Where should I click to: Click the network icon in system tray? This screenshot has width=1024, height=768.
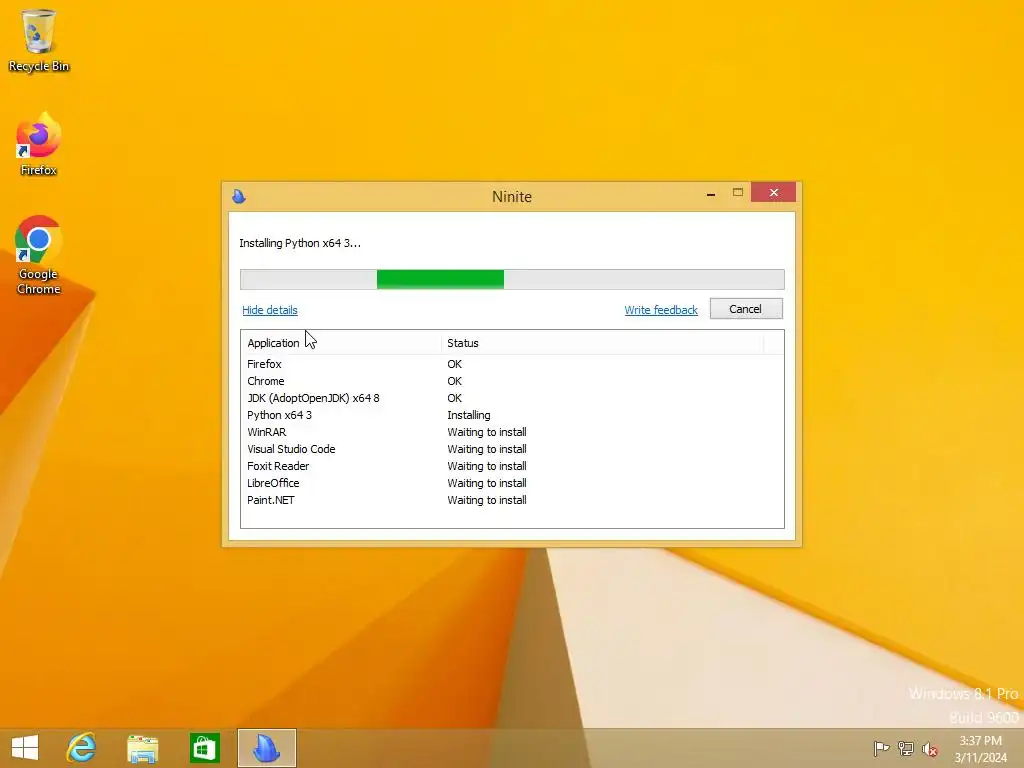tap(906, 748)
